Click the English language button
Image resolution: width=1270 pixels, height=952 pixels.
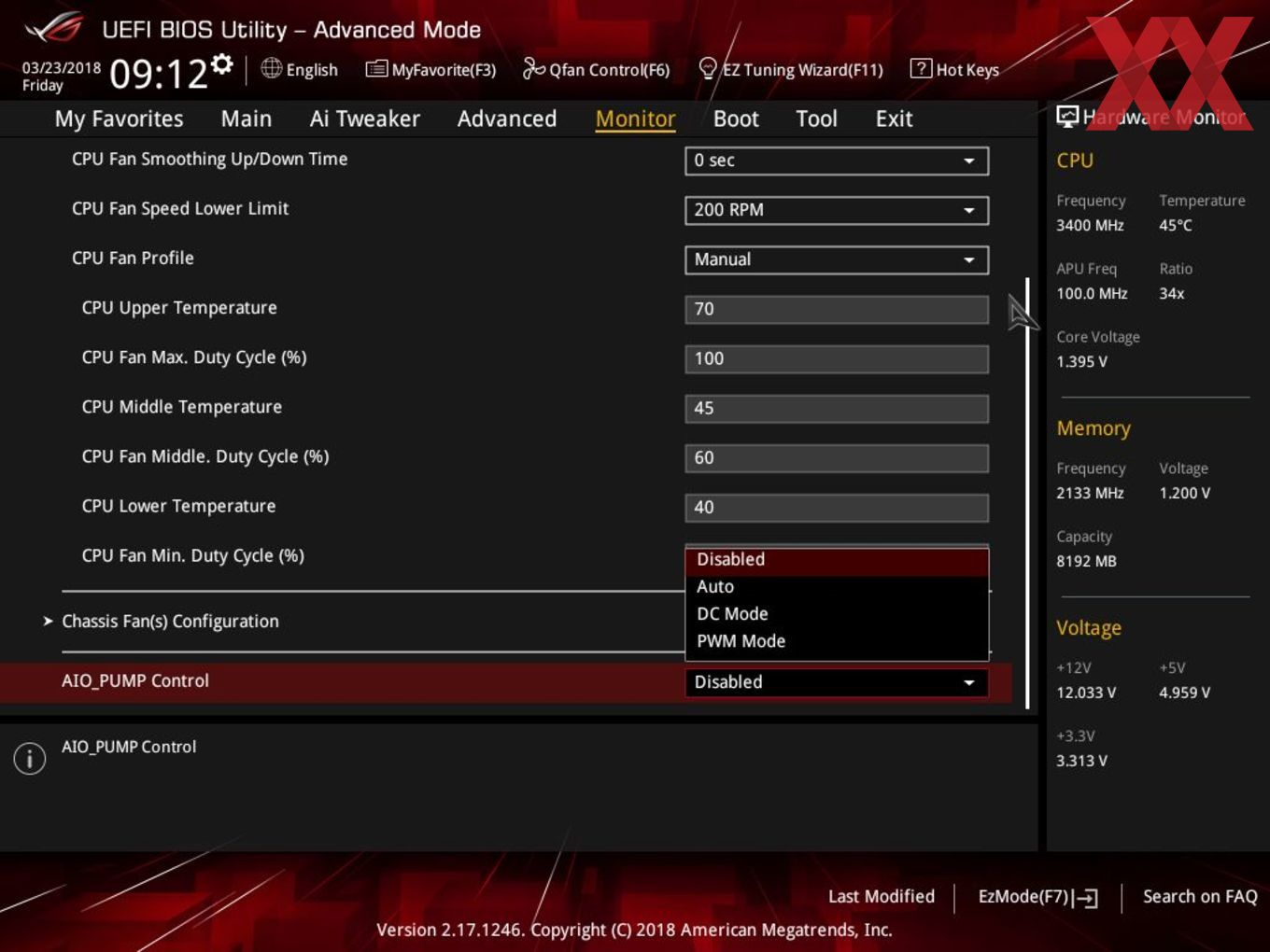[x=300, y=69]
